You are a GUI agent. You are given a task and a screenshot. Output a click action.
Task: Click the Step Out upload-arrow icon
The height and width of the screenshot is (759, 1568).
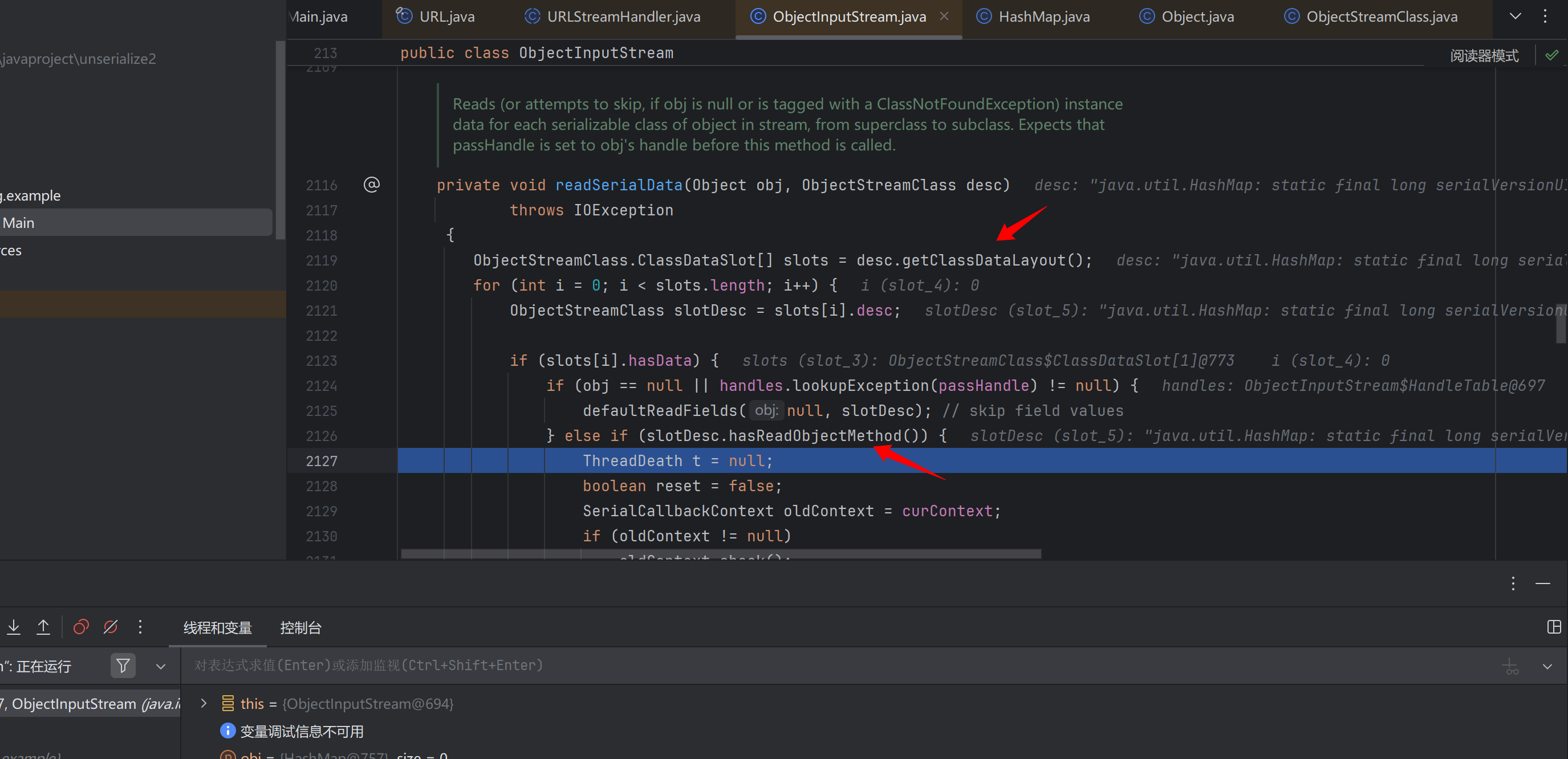pos(43,627)
